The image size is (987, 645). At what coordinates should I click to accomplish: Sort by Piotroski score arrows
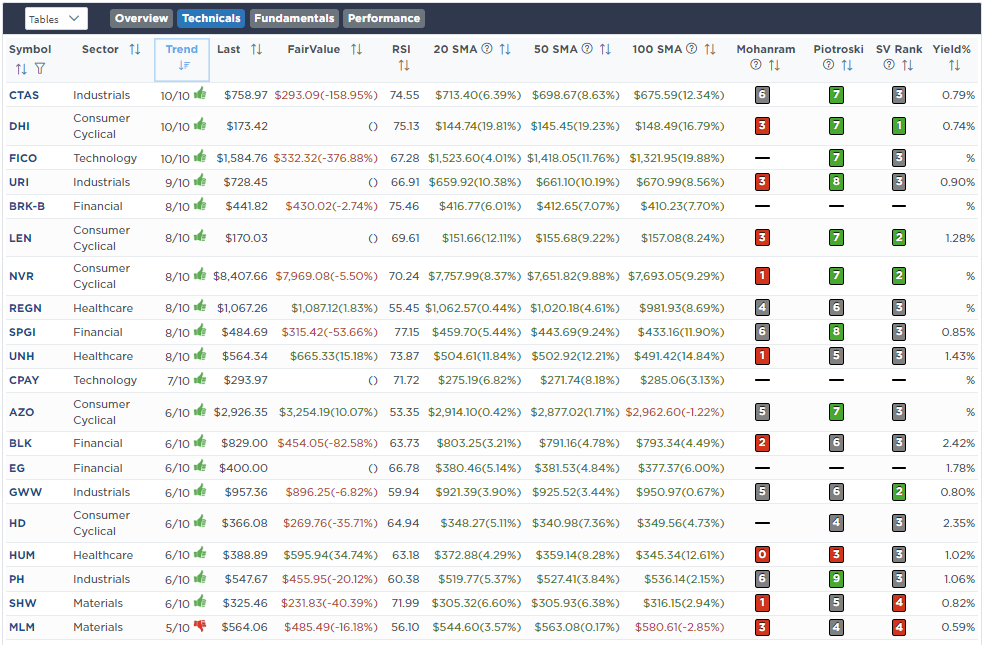(847, 66)
